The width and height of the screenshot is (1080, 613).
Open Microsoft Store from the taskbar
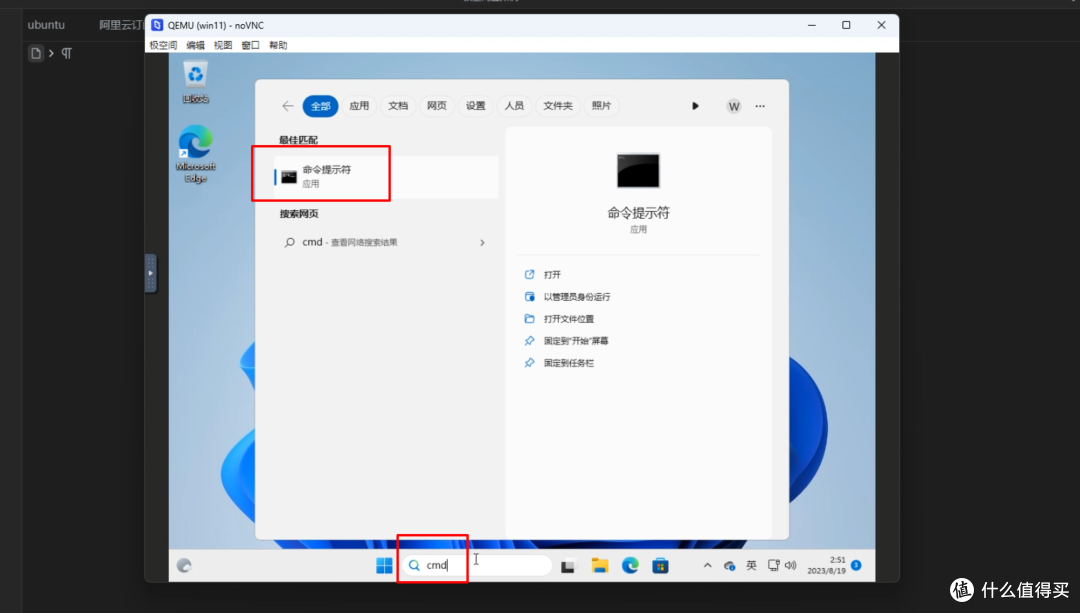coord(661,565)
